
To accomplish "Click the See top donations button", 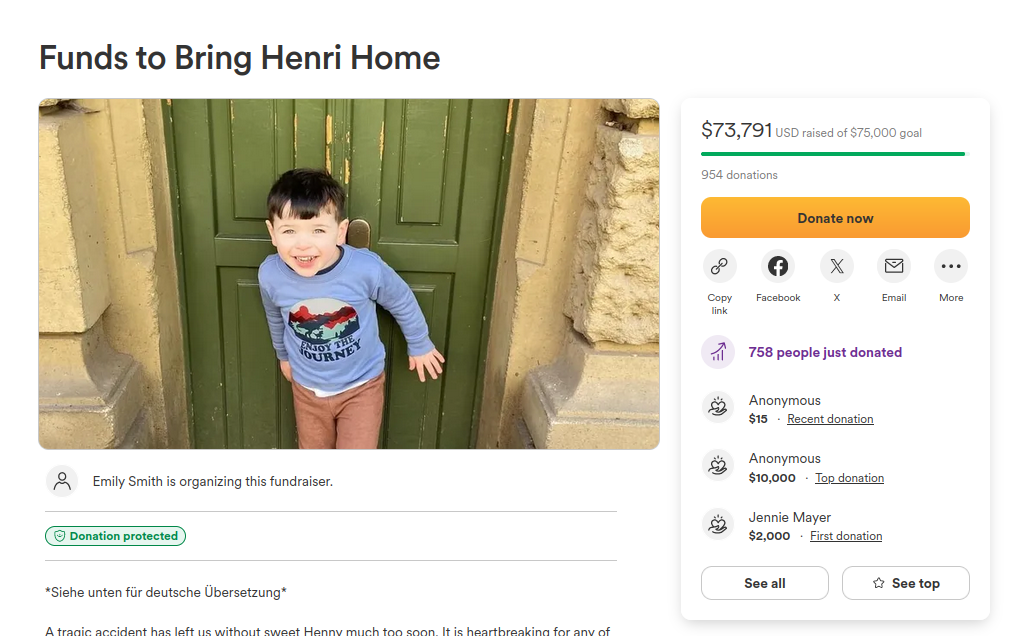I will click(905, 583).
